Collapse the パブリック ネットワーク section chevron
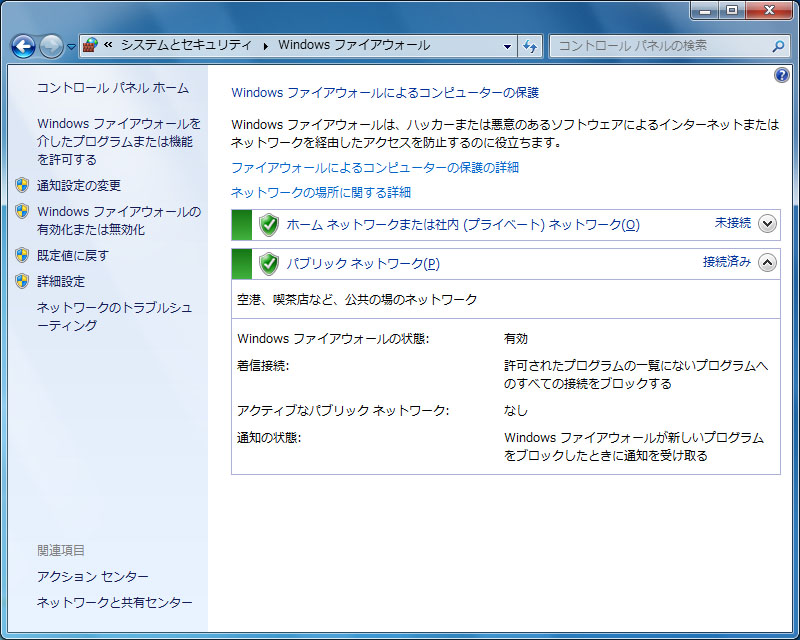 pos(767,262)
